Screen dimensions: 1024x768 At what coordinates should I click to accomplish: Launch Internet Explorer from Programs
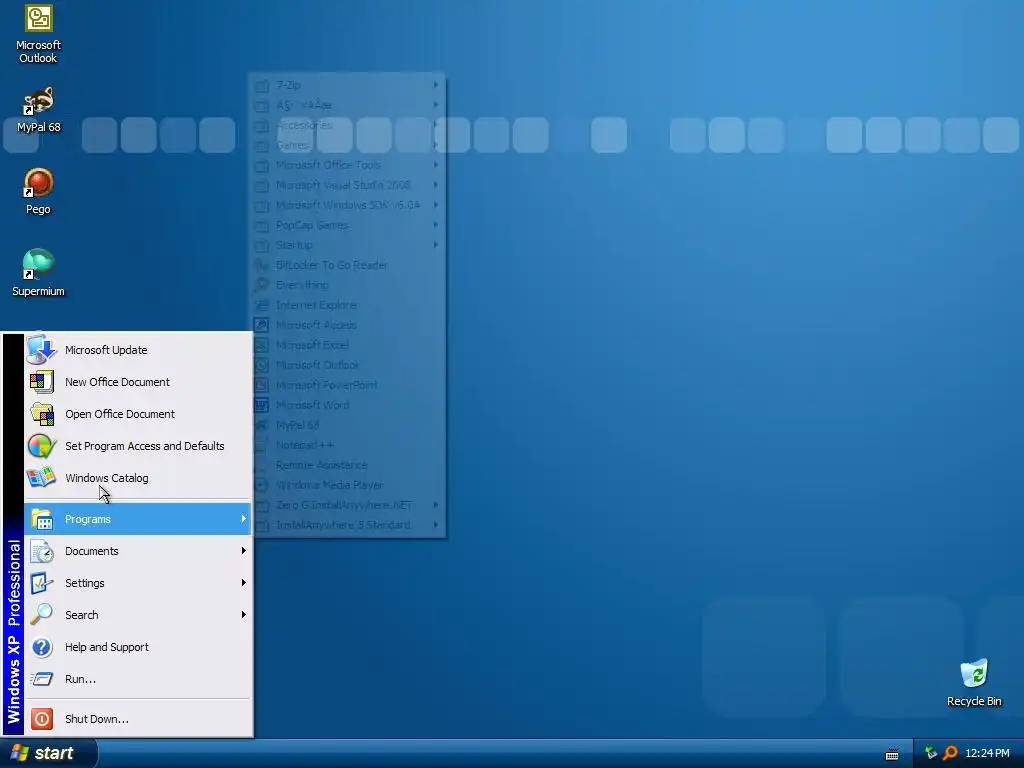click(x=348, y=305)
